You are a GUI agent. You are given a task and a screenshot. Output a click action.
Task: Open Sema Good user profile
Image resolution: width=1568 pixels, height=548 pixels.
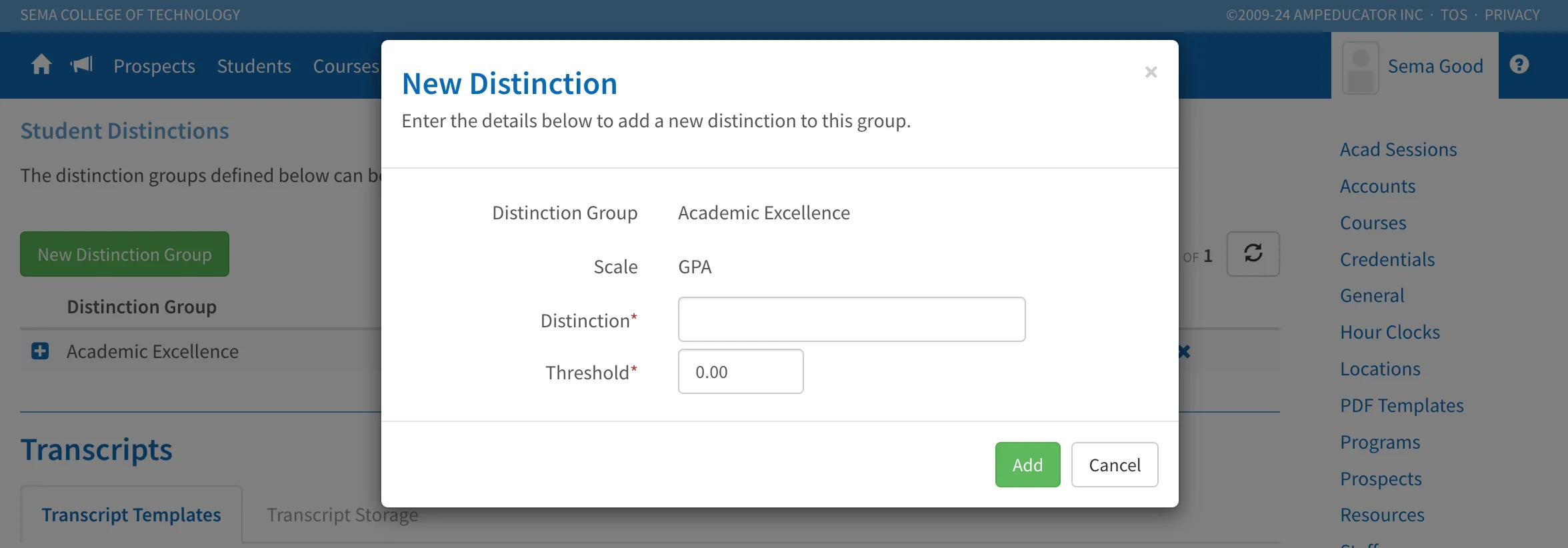pos(1435,66)
